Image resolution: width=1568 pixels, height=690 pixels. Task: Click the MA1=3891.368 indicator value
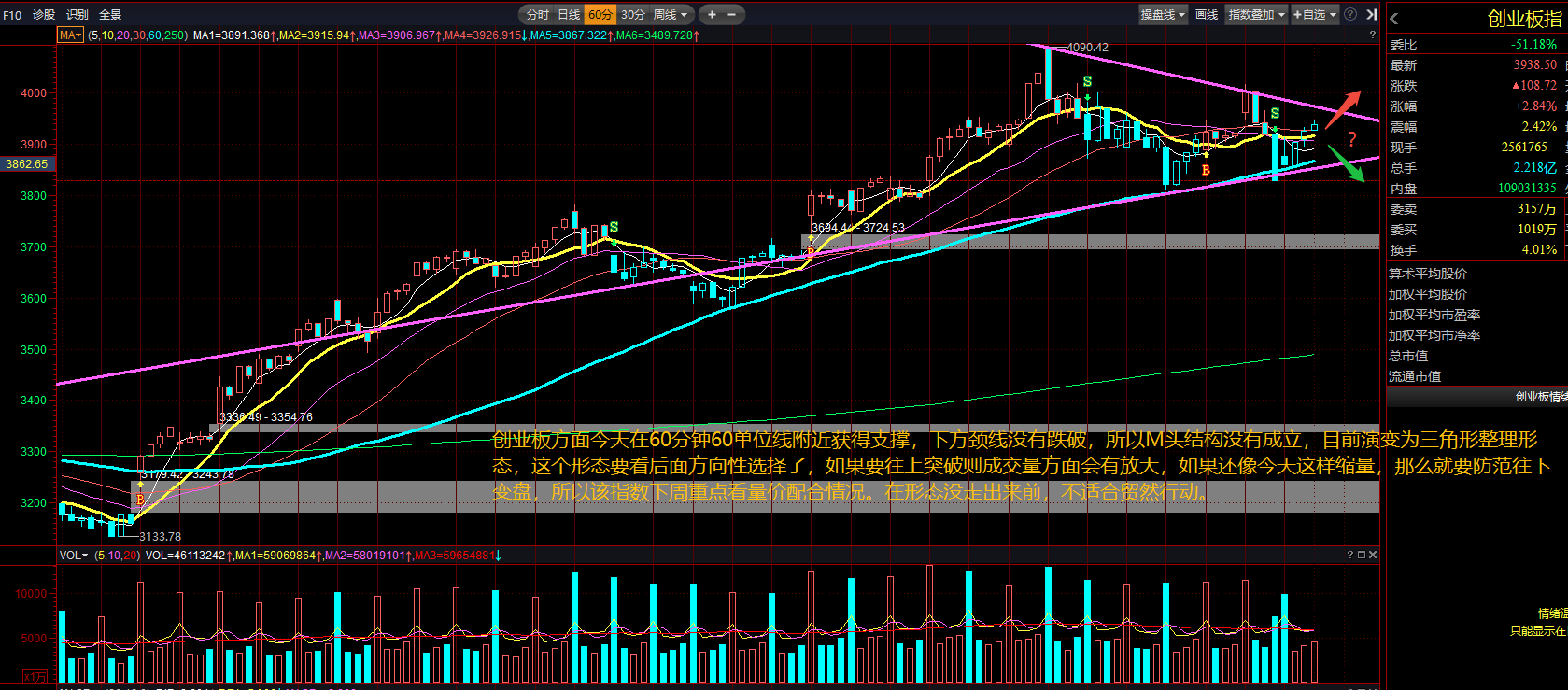click(x=234, y=35)
